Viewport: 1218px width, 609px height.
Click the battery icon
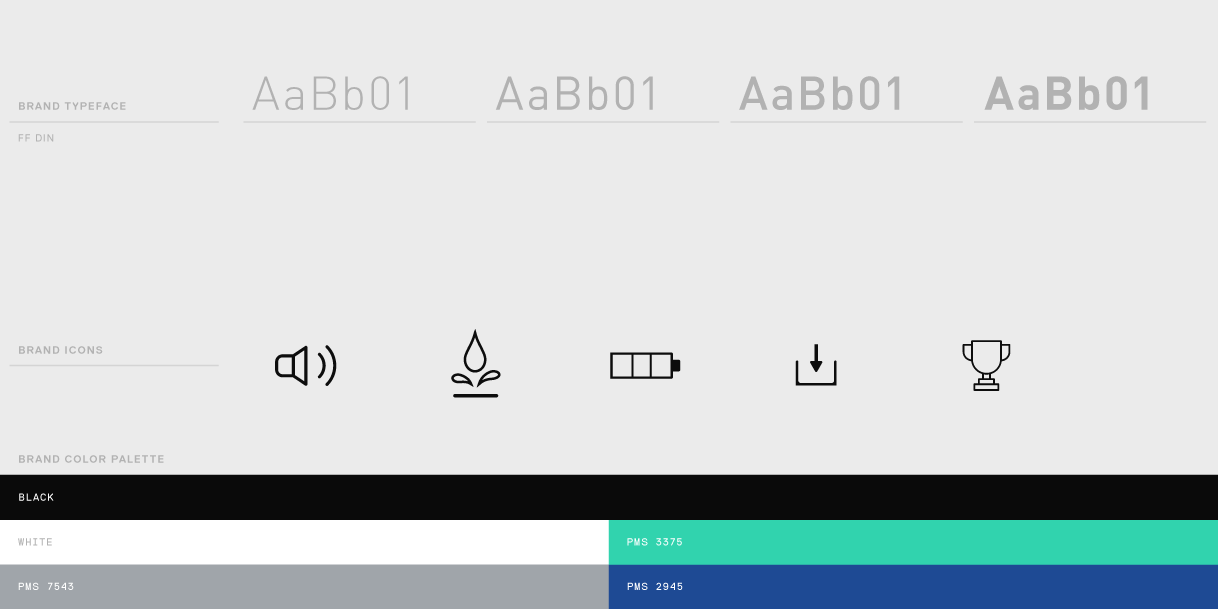click(645, 365)
